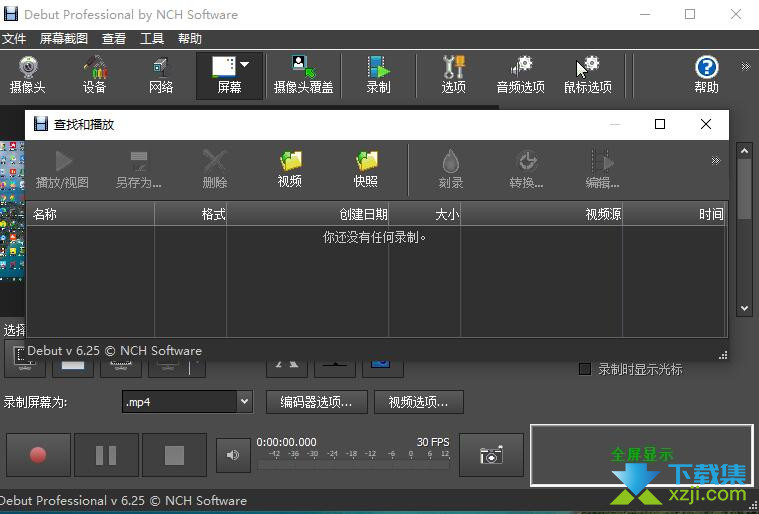Click the pause recording button
This screenshot has width=759, height=514.
click(x=106, y=455)
